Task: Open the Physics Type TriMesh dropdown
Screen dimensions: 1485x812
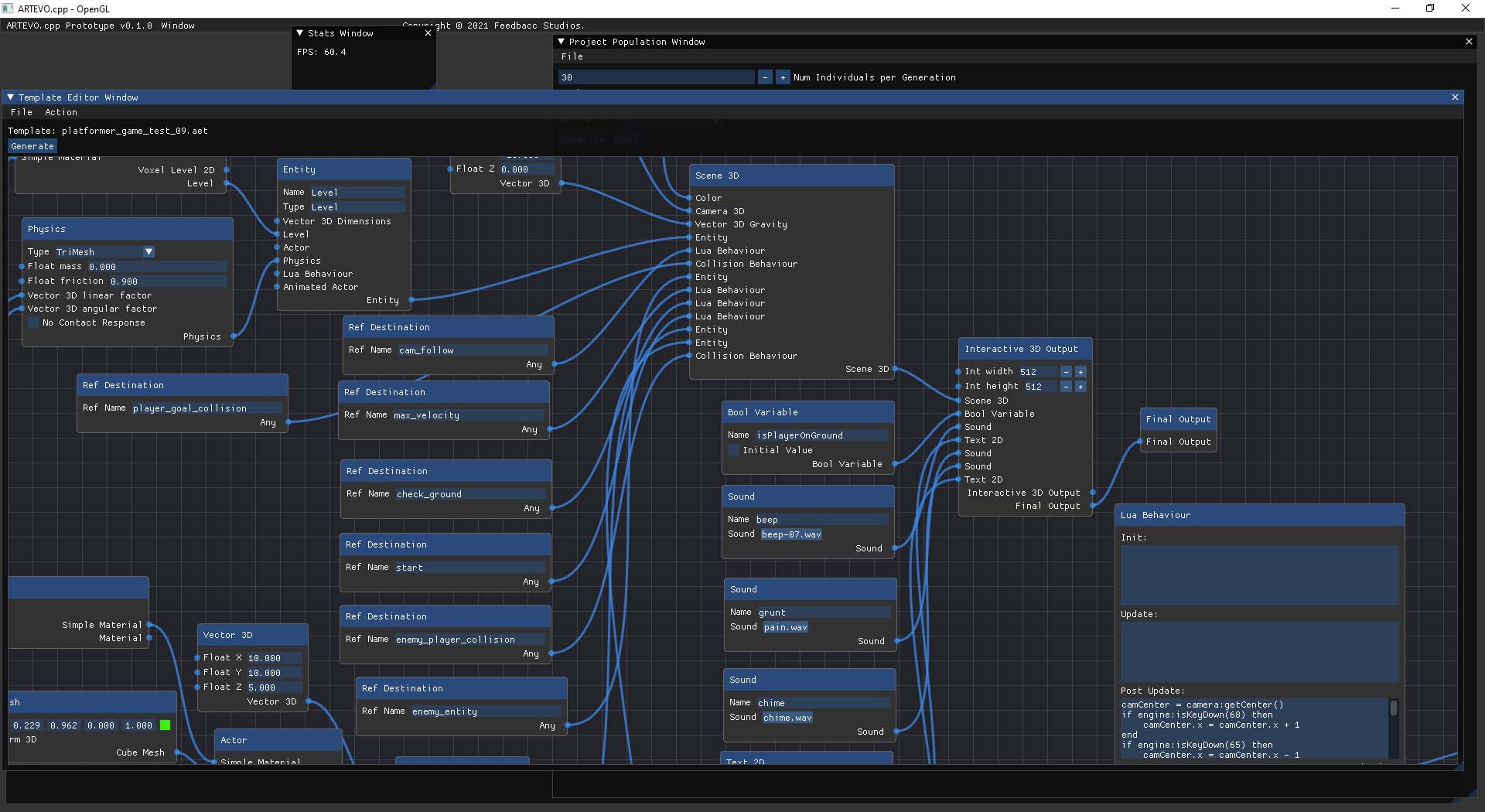Action: [x=148, y=252]
